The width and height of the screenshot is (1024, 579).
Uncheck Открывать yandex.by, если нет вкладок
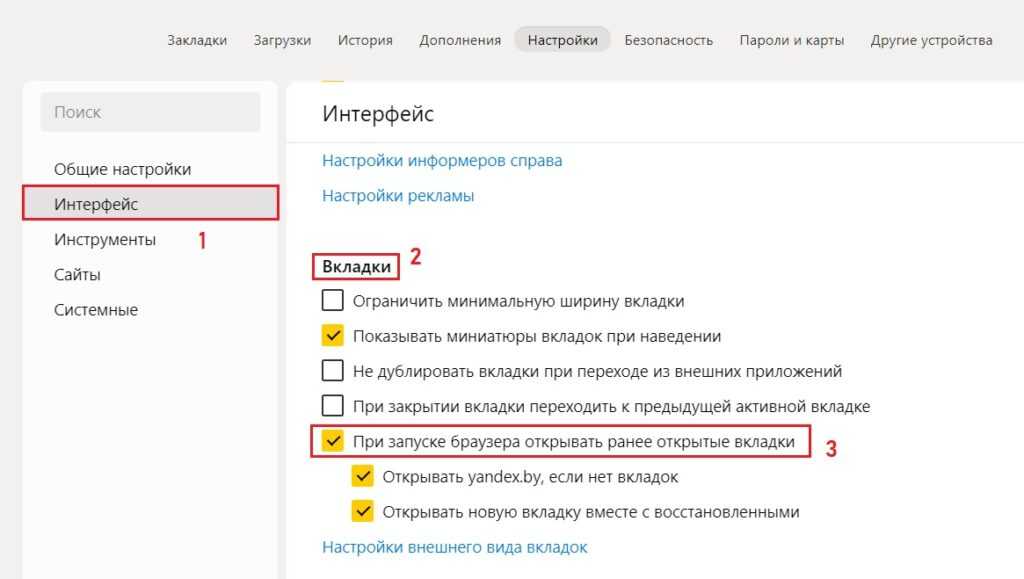[x=362, y=477]
